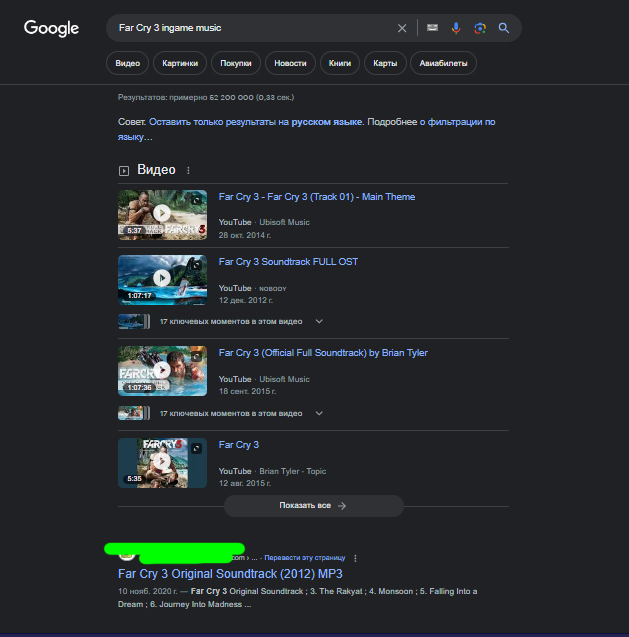
Task: Start voice search with the microphone icon
Action: 456,28
